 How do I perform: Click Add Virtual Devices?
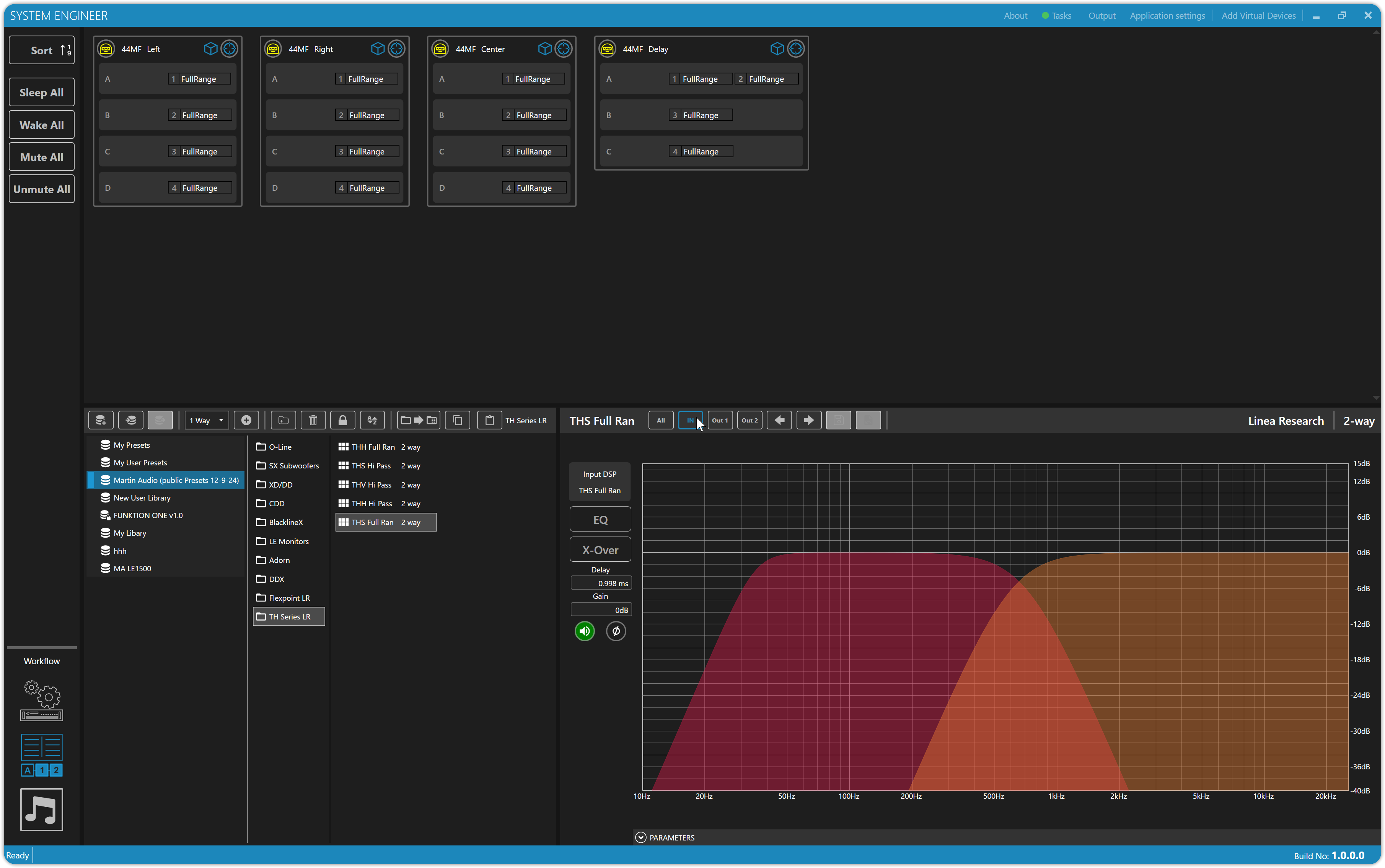[x=1259, y=16]
